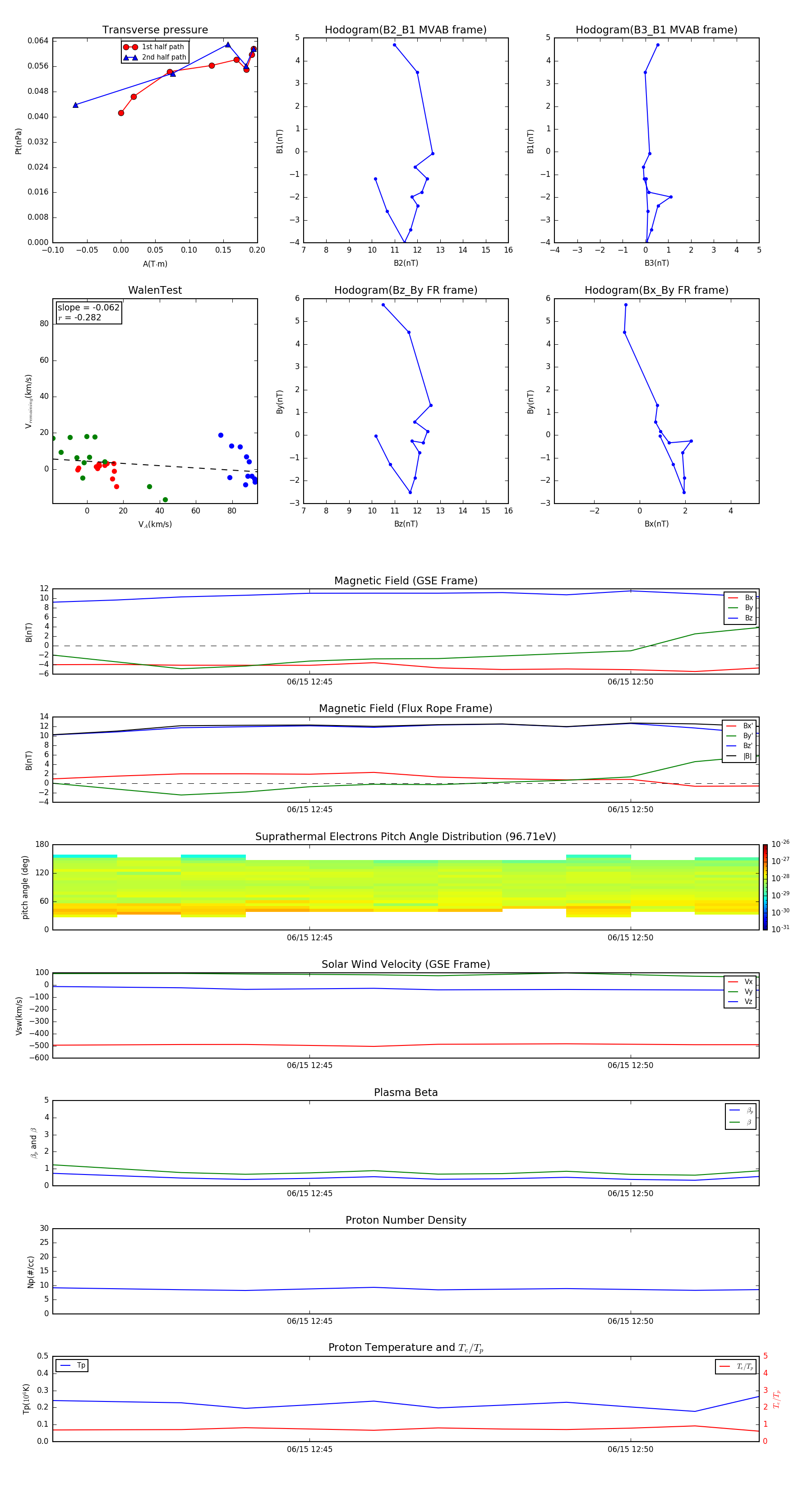Click the "B3(nT)" x-axis label
This screenshot has height=1489, width=812.
click(x=656, y=263)
